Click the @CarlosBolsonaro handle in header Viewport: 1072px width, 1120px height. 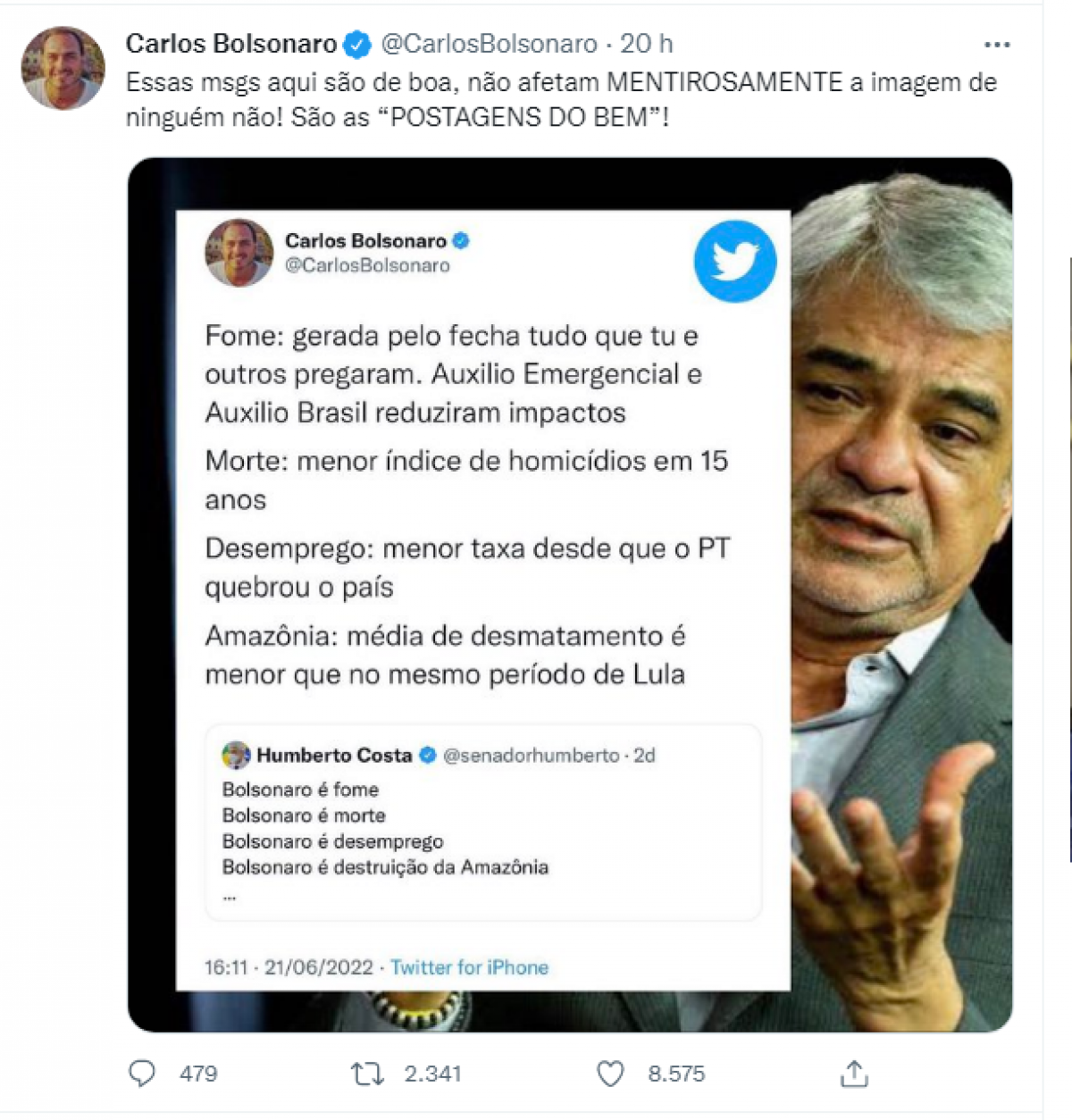pos(489,44)
